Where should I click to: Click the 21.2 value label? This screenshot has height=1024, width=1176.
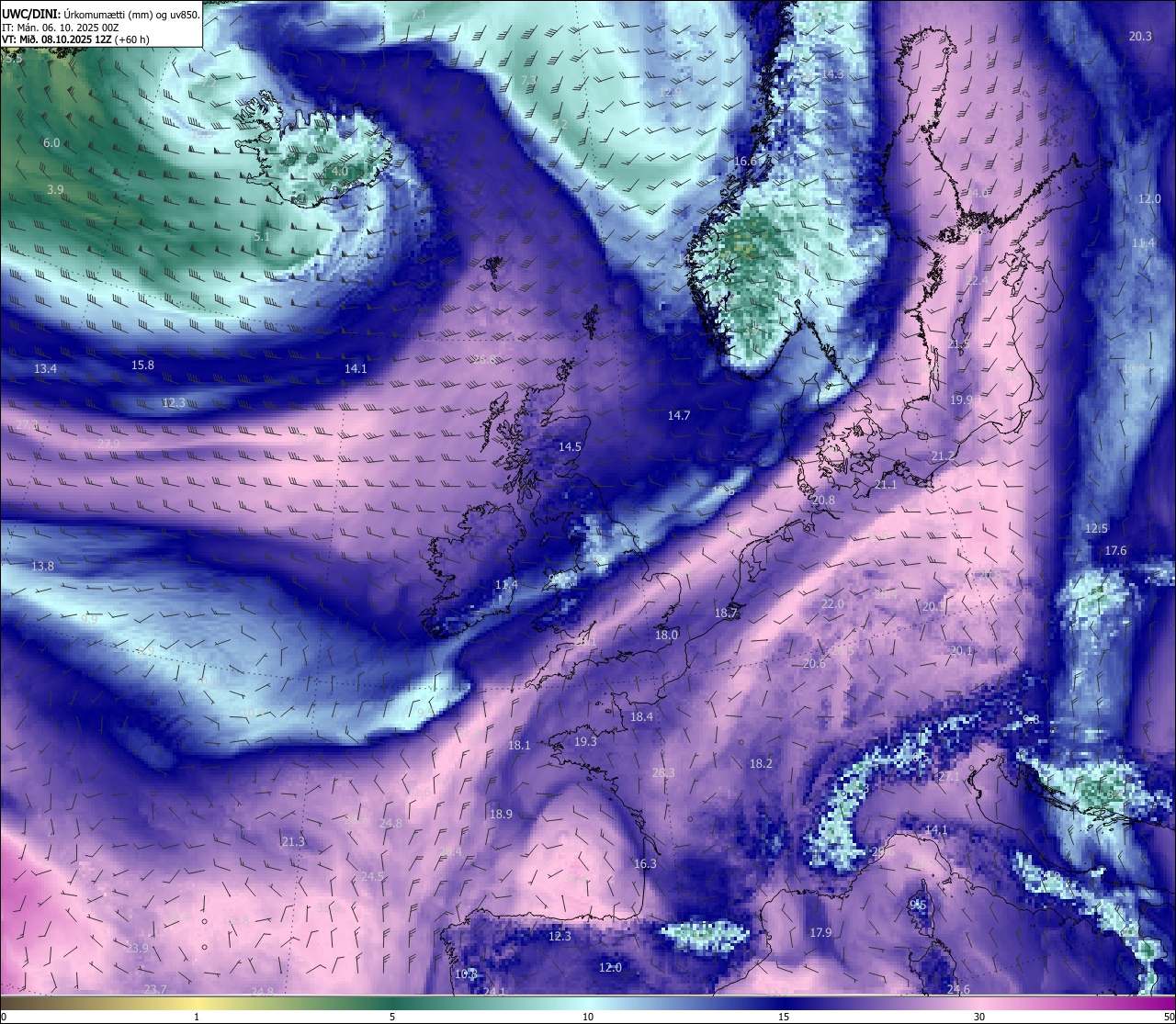pos(943,456)
